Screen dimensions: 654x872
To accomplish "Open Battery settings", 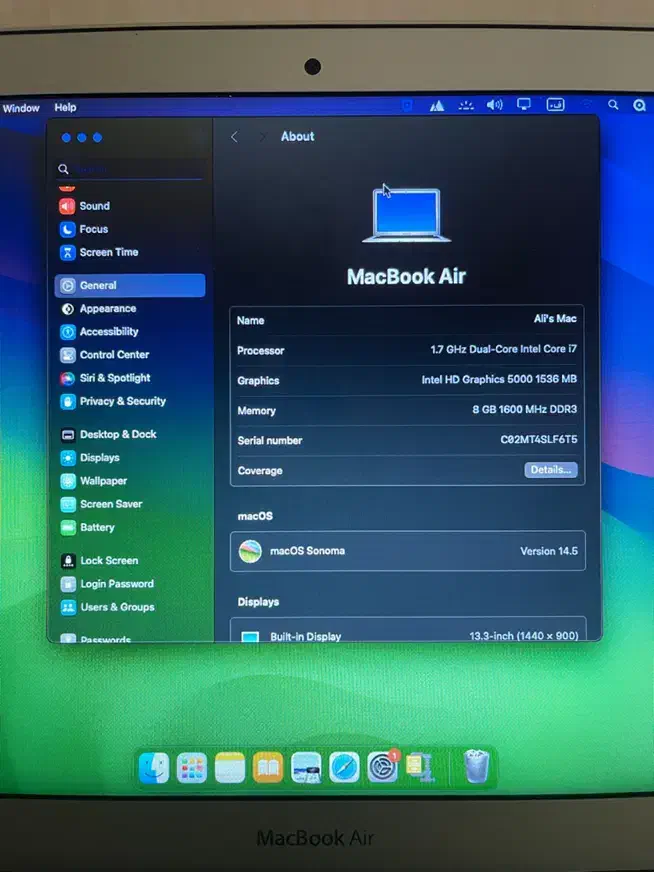I will tap(87, 528).
